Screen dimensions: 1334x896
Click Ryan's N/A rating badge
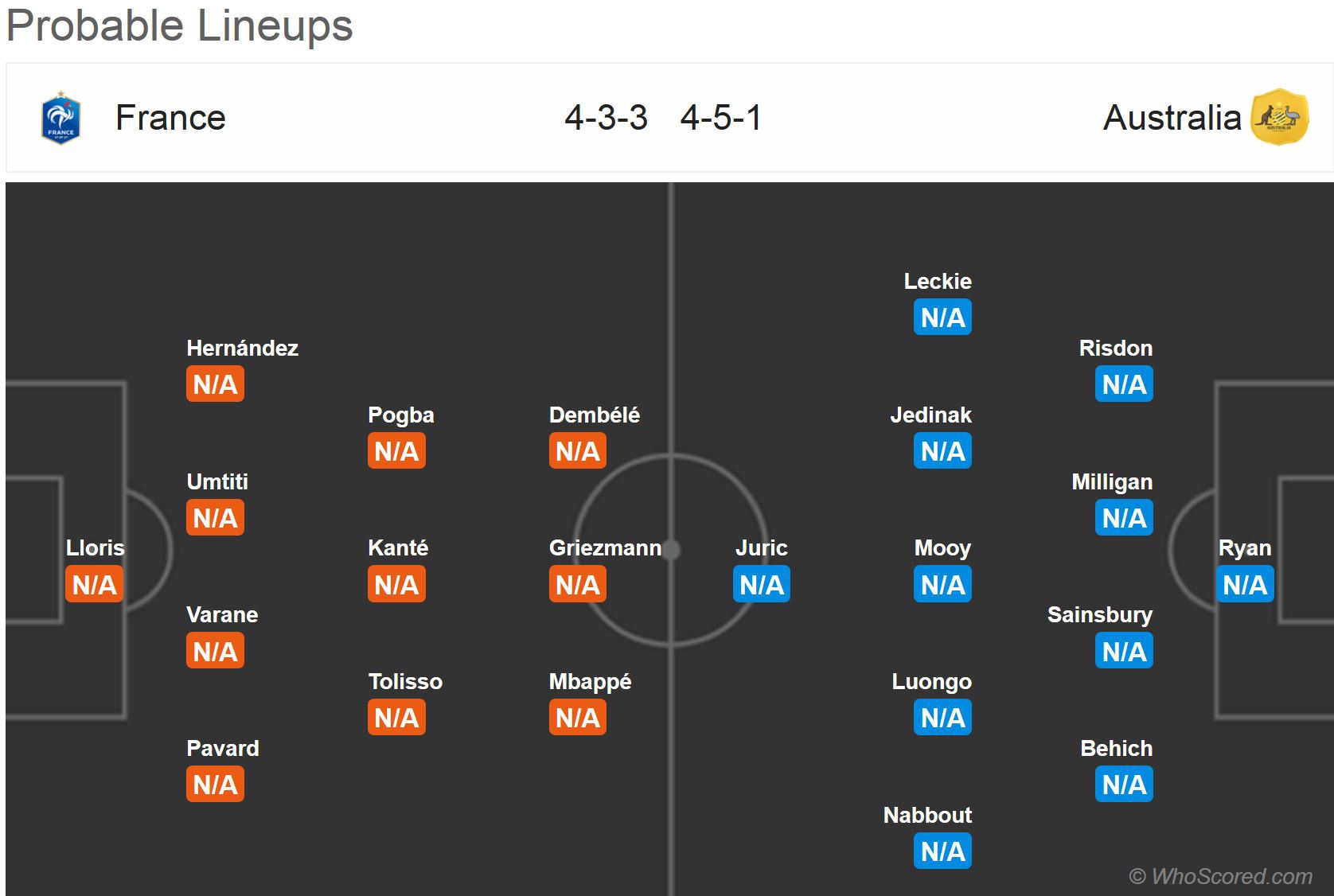click(1245, 585)
